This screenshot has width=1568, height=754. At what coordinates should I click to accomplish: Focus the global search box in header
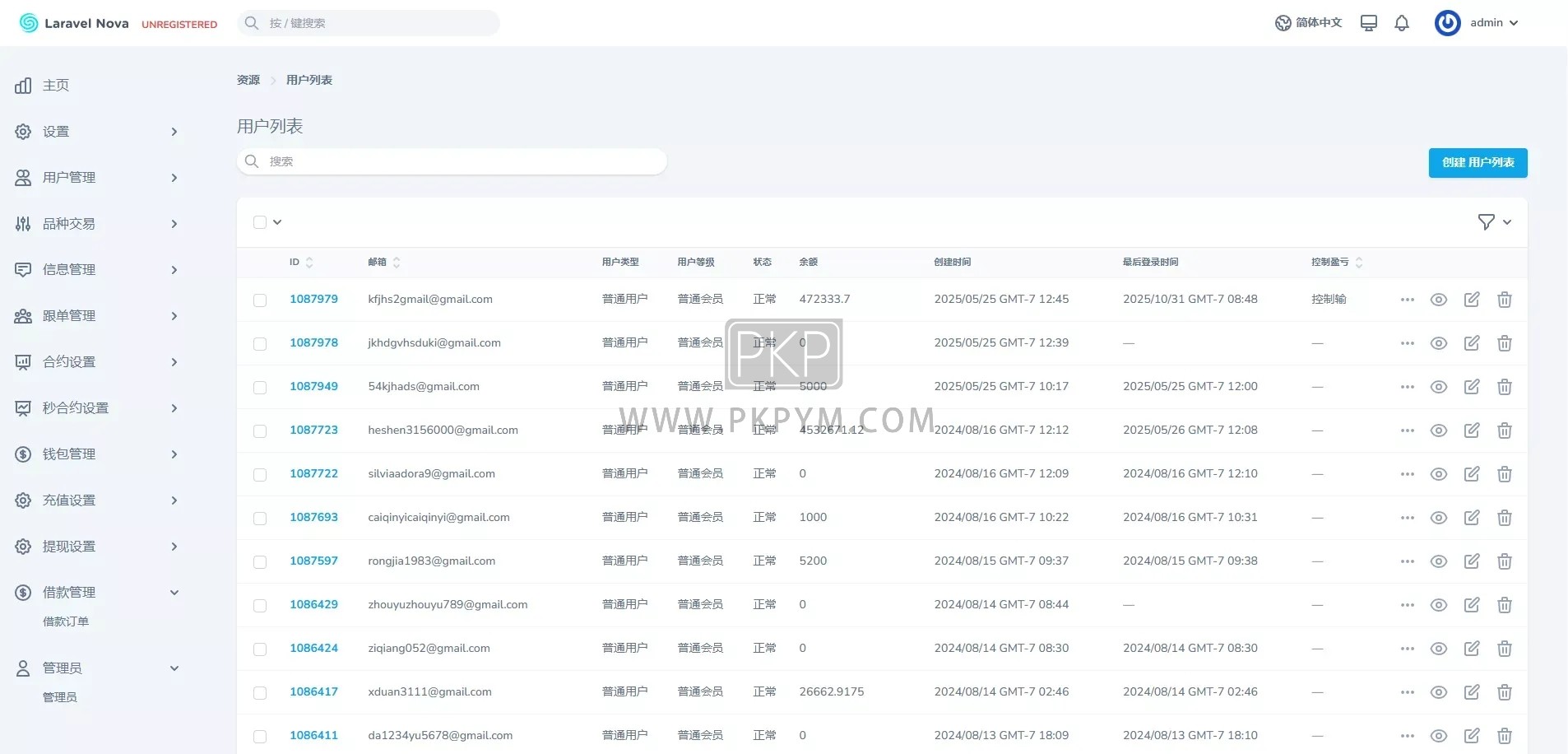pos(369,23)
